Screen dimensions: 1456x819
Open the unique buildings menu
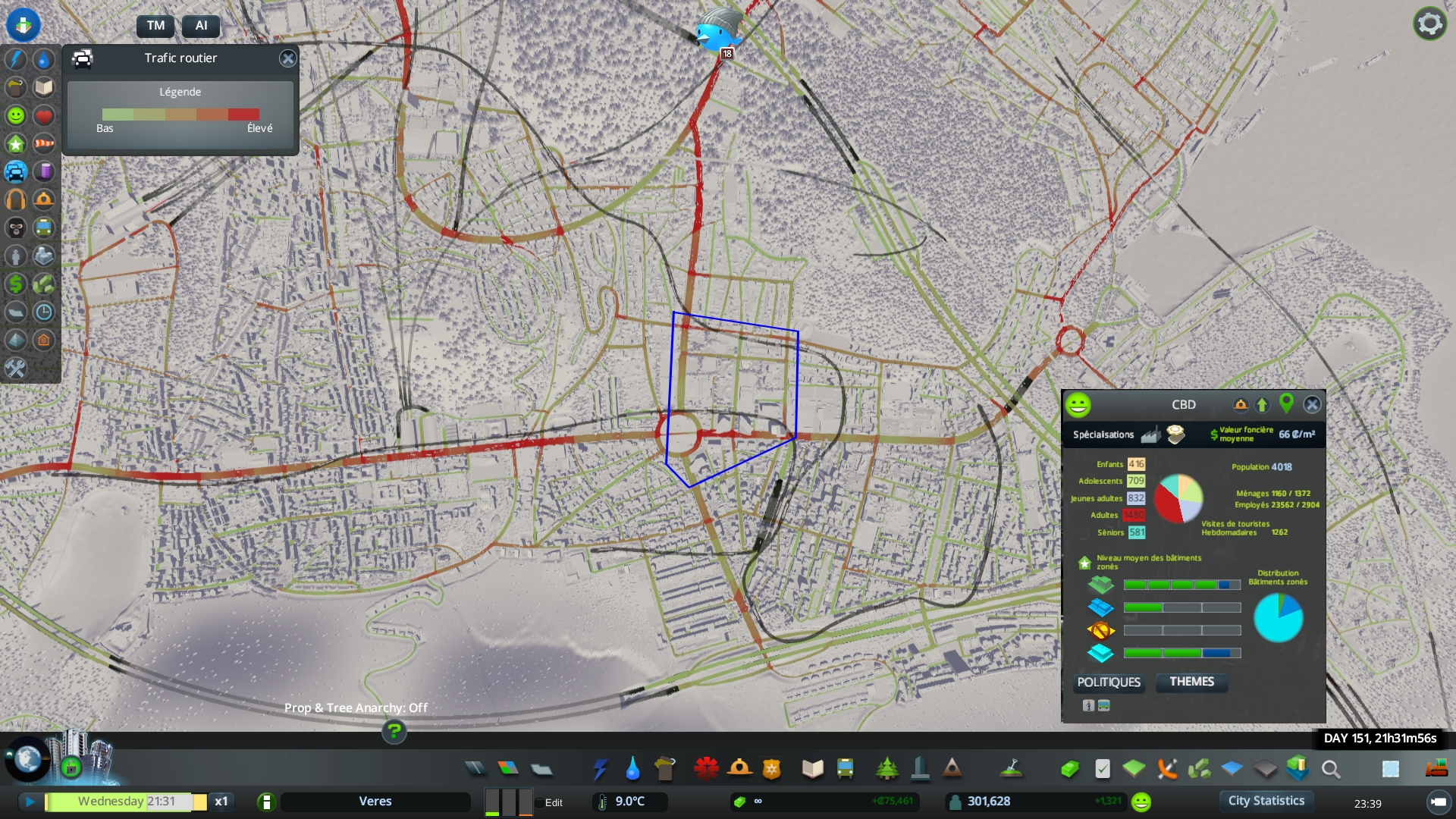point(920,769)
